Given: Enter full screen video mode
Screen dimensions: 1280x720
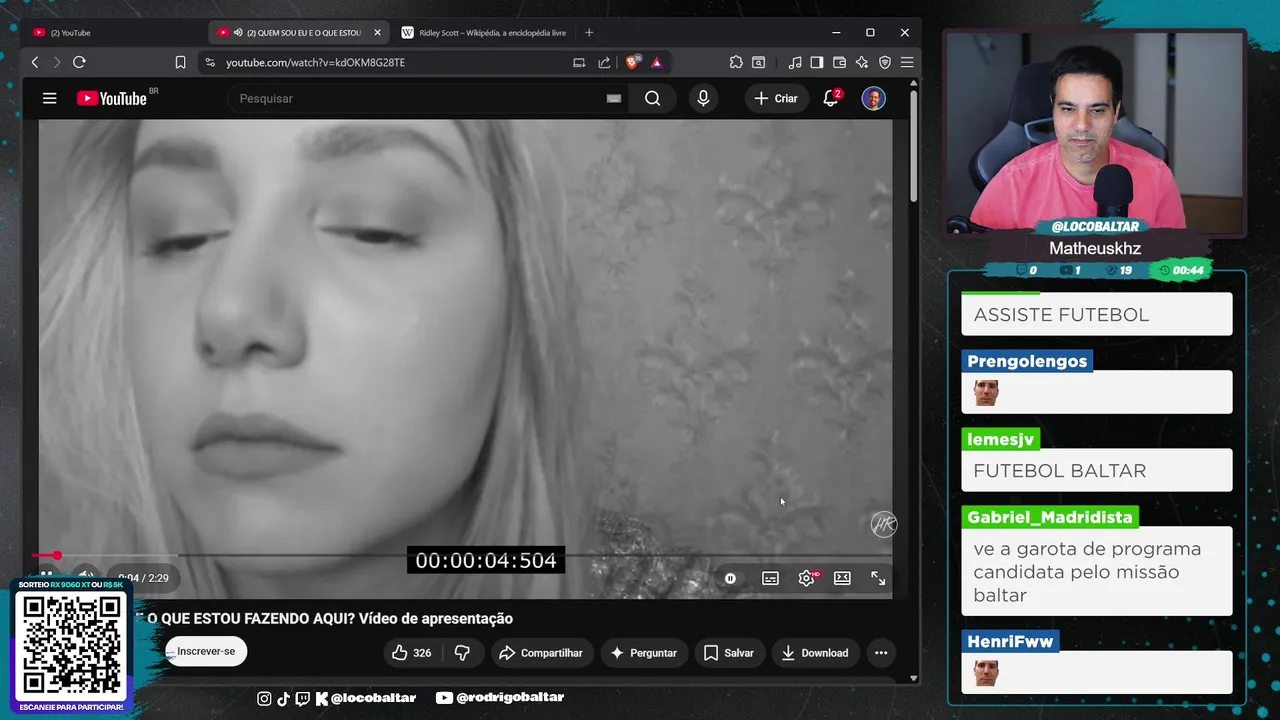Looking at the screenshot, I should tap(878, 578).
